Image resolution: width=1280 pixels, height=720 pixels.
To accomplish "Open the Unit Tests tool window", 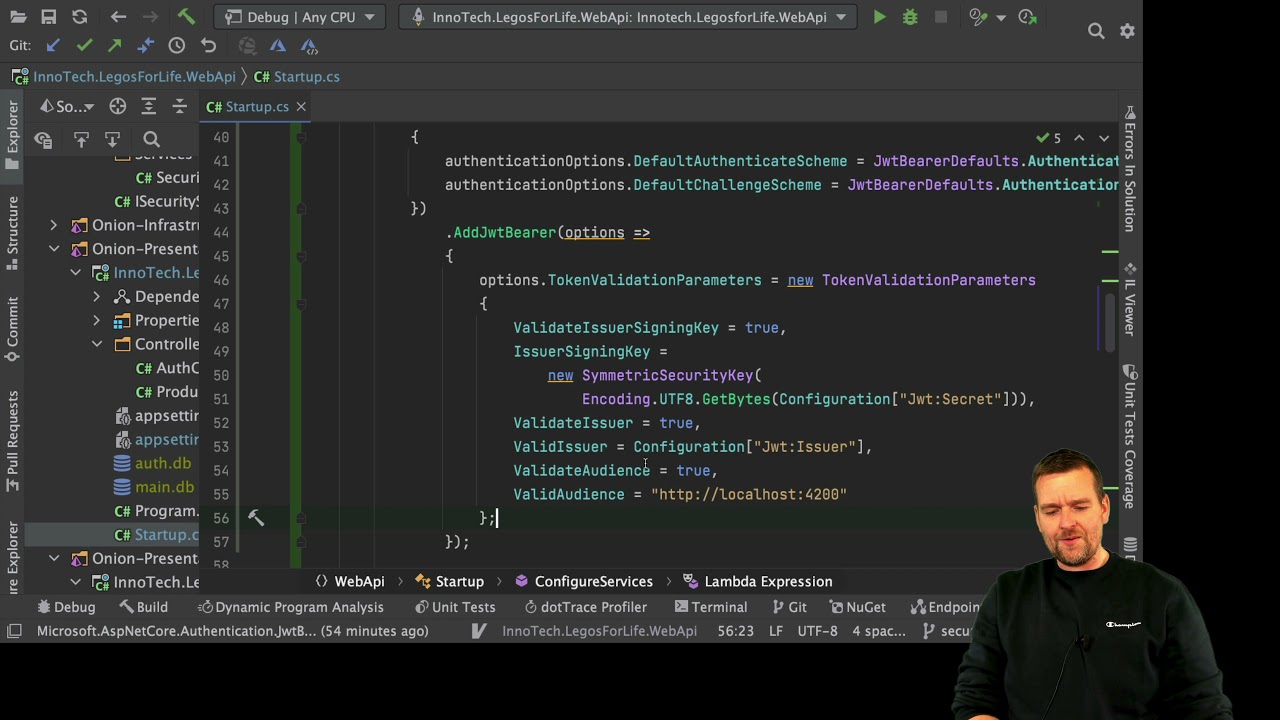I will 455,607.
